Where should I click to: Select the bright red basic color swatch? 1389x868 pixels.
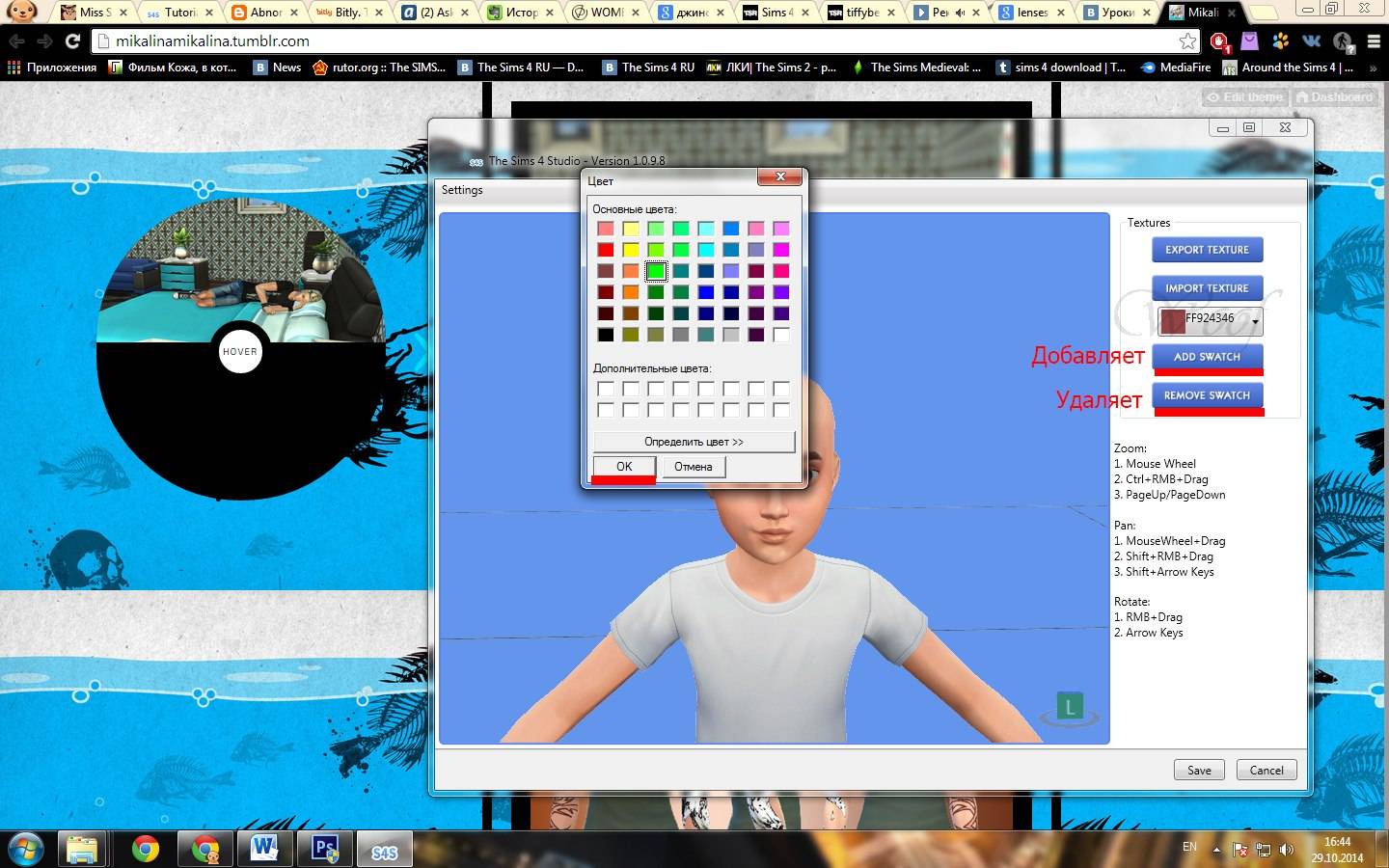(x=606, y=250)
